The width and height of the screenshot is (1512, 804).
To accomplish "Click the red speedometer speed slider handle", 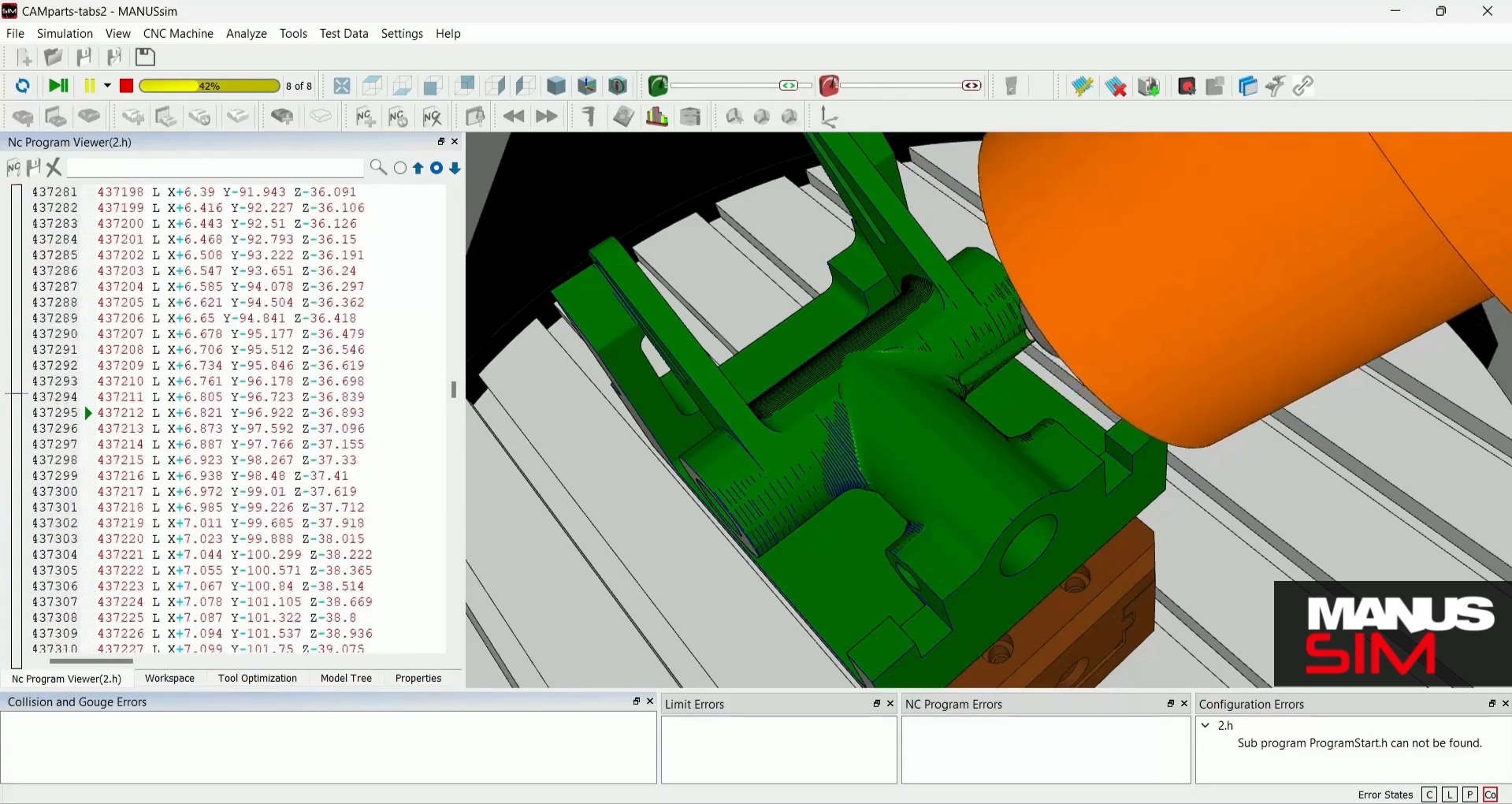I will tap(971, 86).
